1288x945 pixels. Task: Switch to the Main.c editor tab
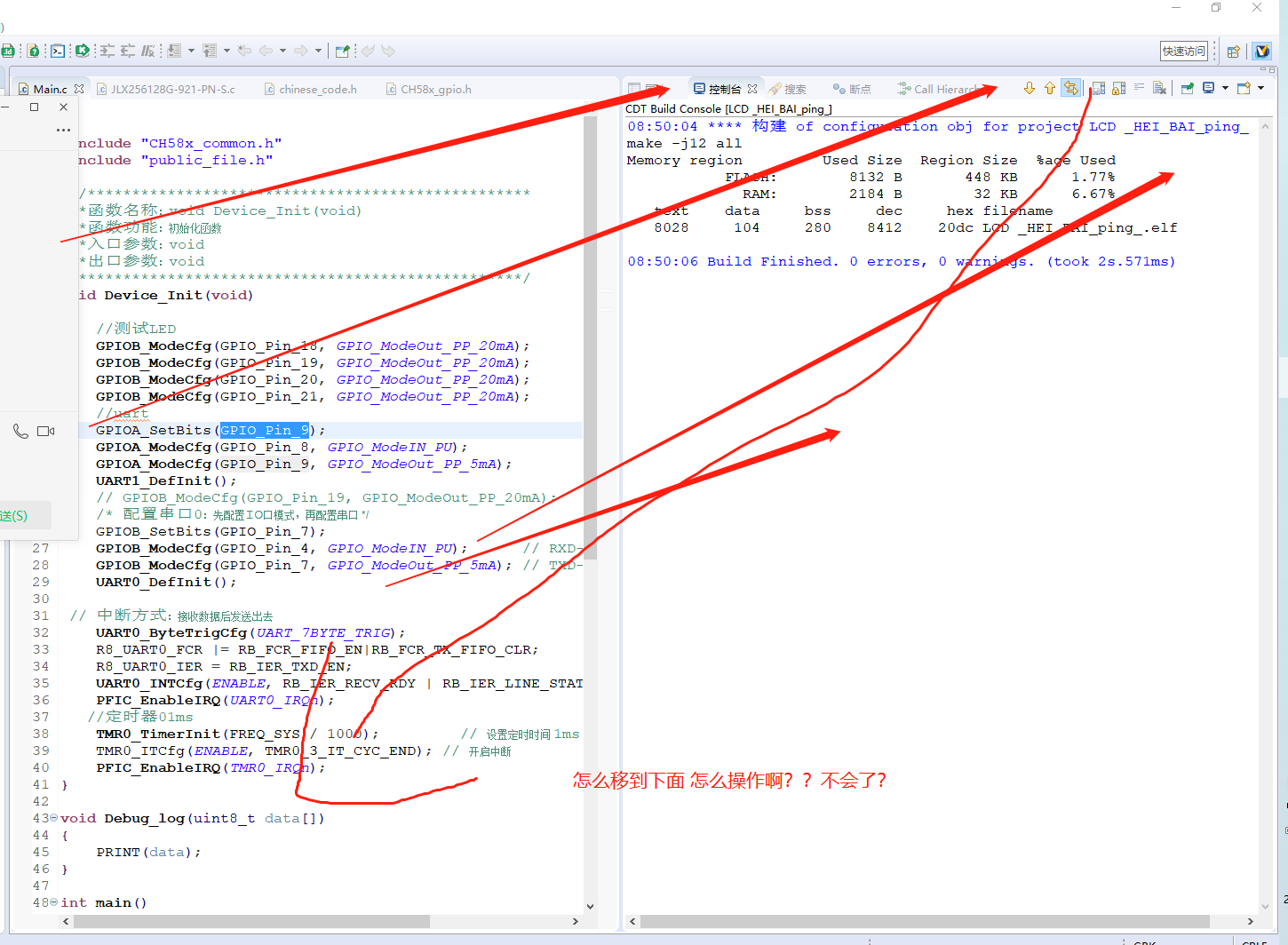[50, 89]
